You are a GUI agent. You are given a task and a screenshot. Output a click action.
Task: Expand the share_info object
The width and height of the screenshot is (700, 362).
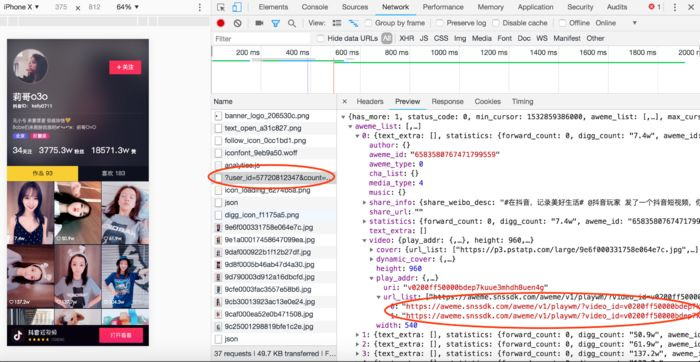point(365,203)
